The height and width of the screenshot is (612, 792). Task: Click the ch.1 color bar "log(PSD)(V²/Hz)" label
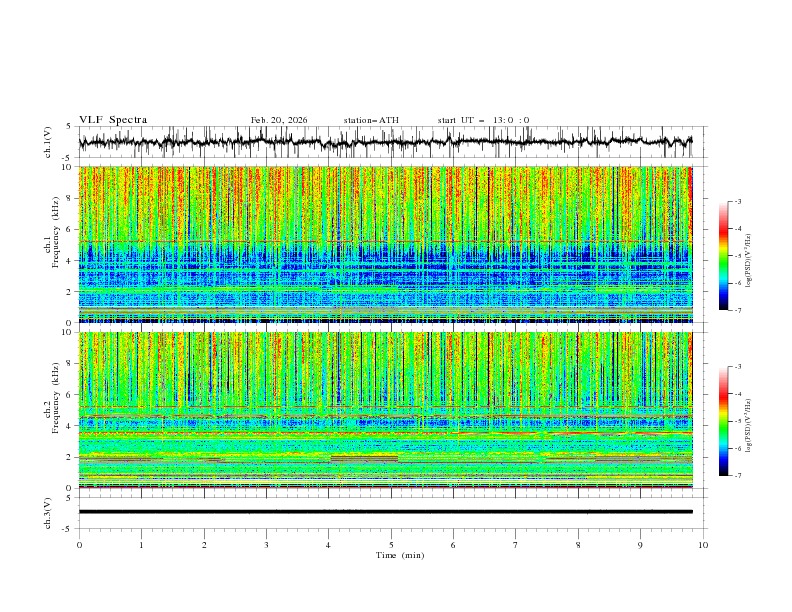click(x=749, y=261)
